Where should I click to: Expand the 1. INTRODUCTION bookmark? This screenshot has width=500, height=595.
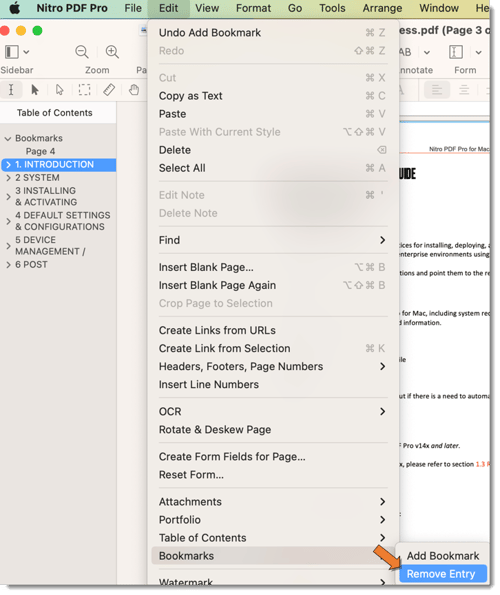8,165
